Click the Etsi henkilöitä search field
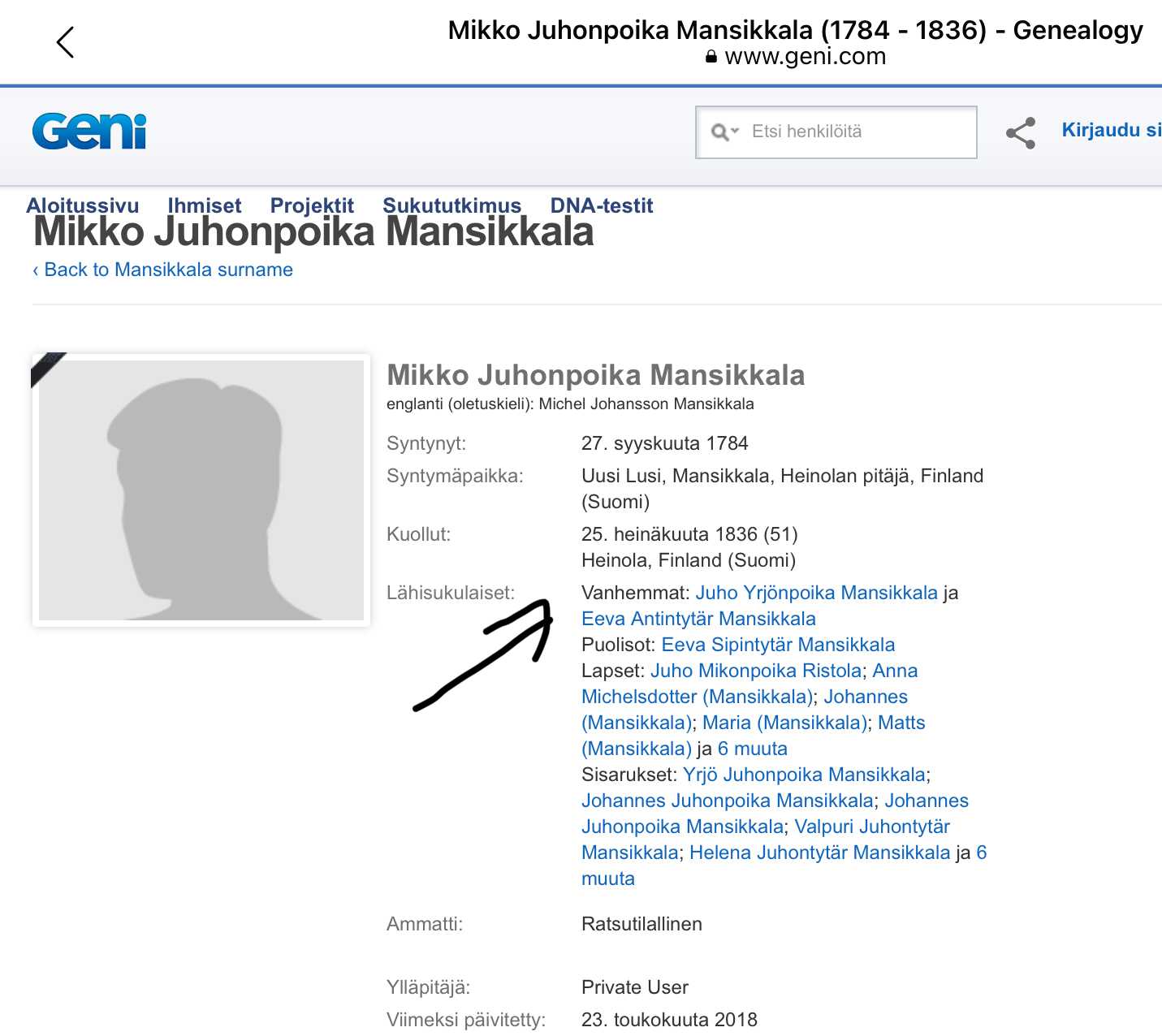1162x1036 pixels. coord(836,132)
